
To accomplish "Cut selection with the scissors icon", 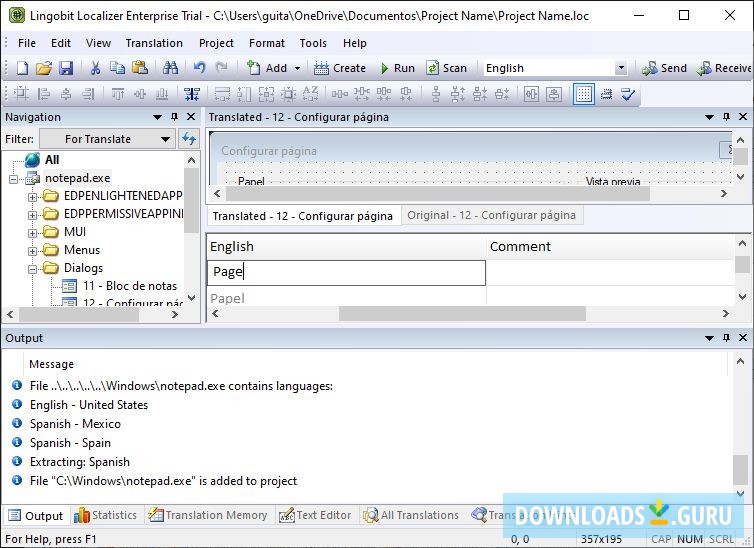I will click(95, 68).
